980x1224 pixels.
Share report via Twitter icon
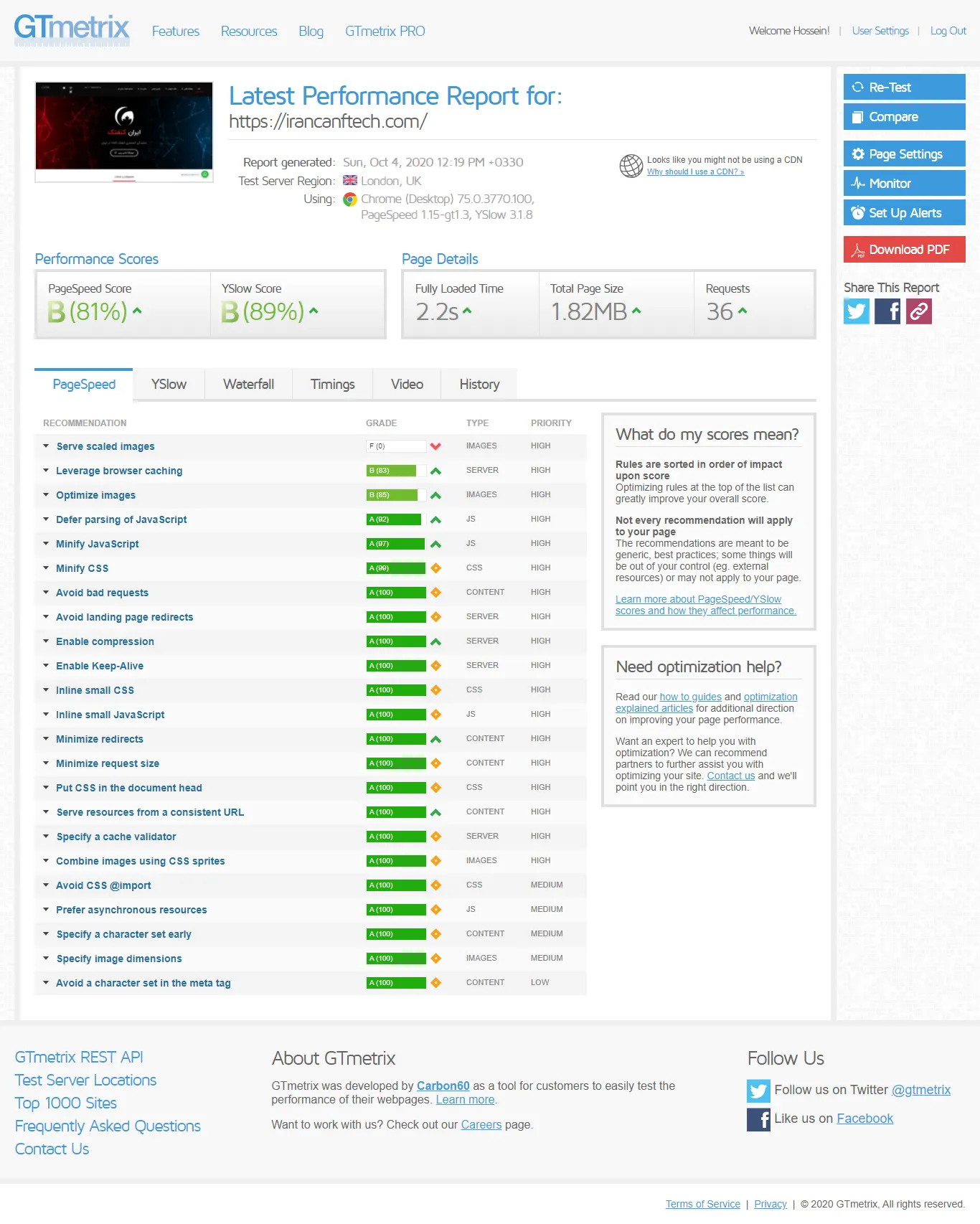coord(857,311)
